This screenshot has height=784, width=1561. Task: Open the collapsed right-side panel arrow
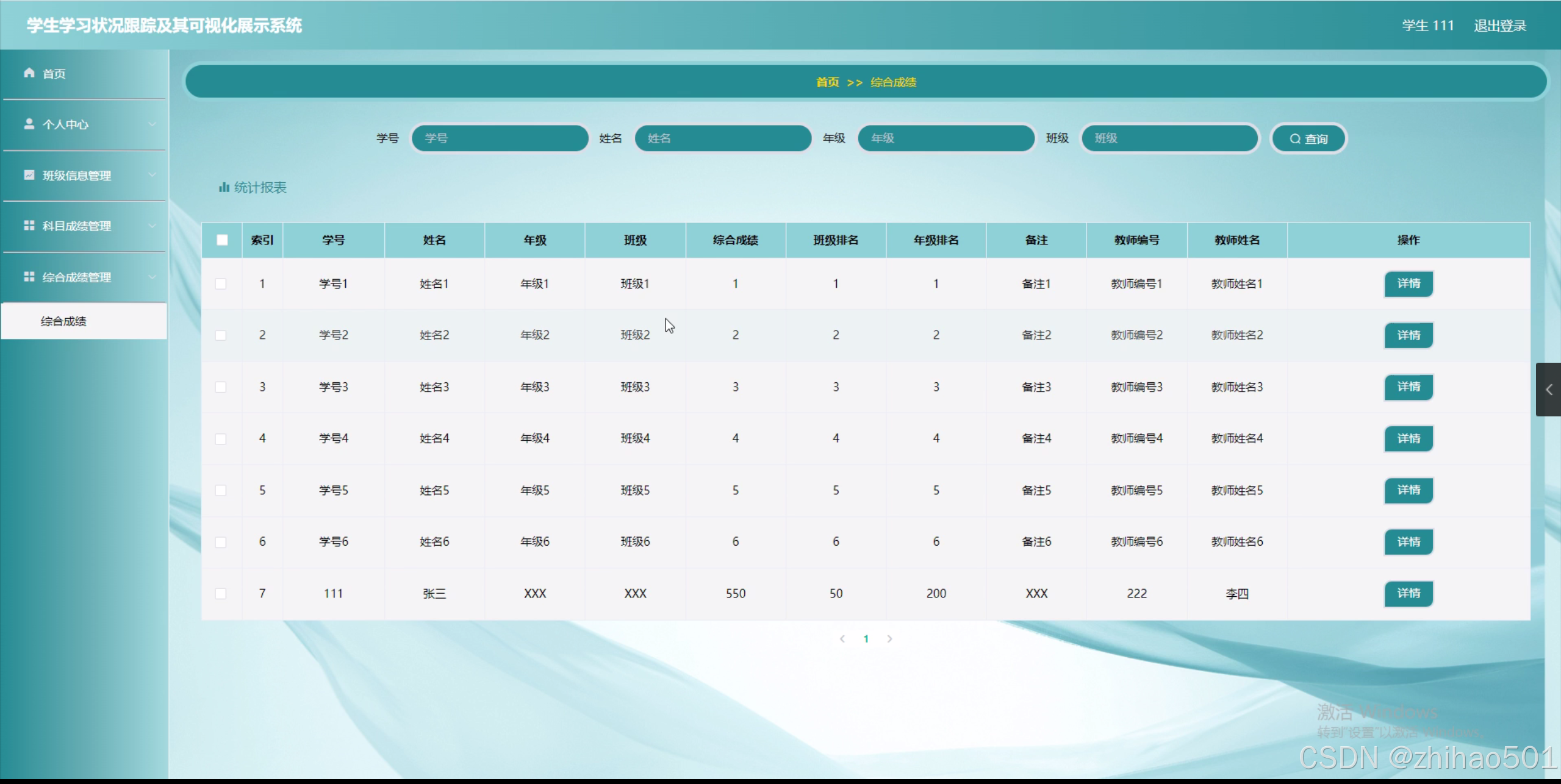point(1548,390)
